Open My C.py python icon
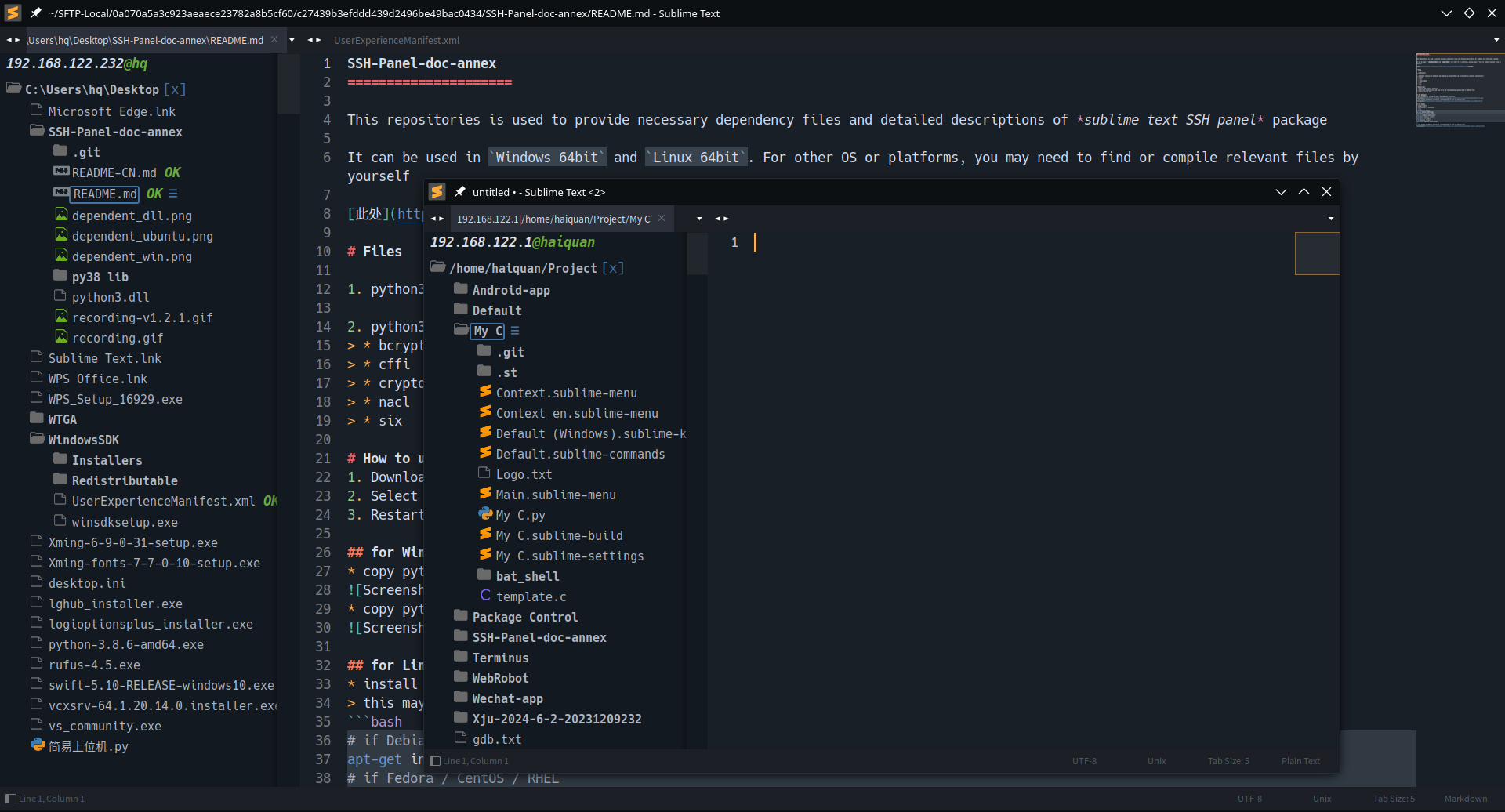 [x=485, y=513]
